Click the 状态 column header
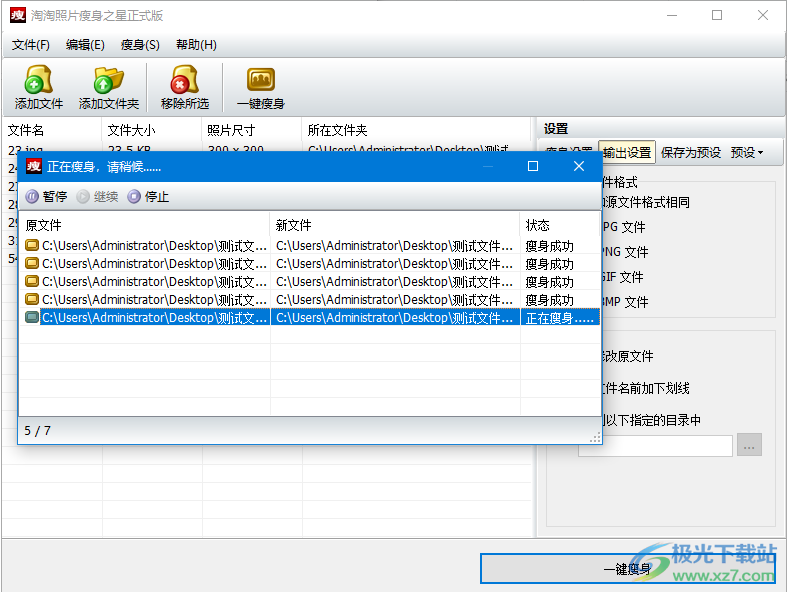Screen dimensions: 788x592 (560, 225)
